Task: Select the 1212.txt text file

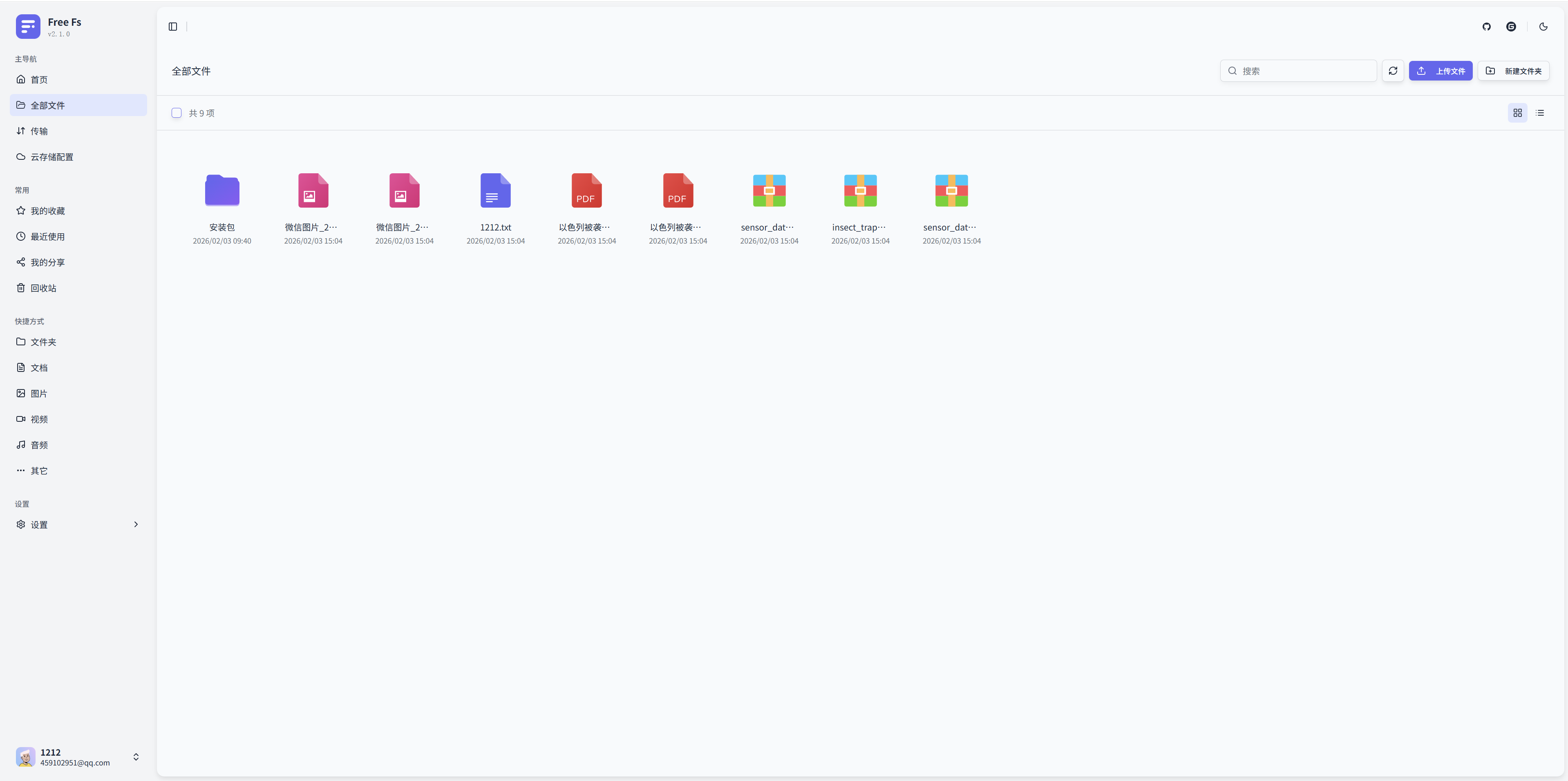Action: [x=495, y=191]
